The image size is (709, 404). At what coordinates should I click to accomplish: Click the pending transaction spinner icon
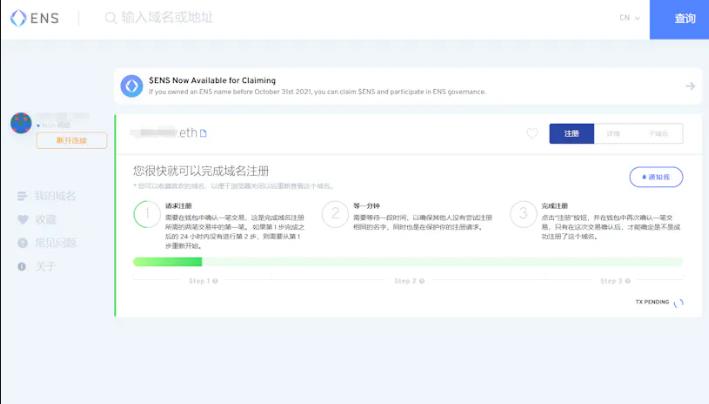tap(678, 303)
